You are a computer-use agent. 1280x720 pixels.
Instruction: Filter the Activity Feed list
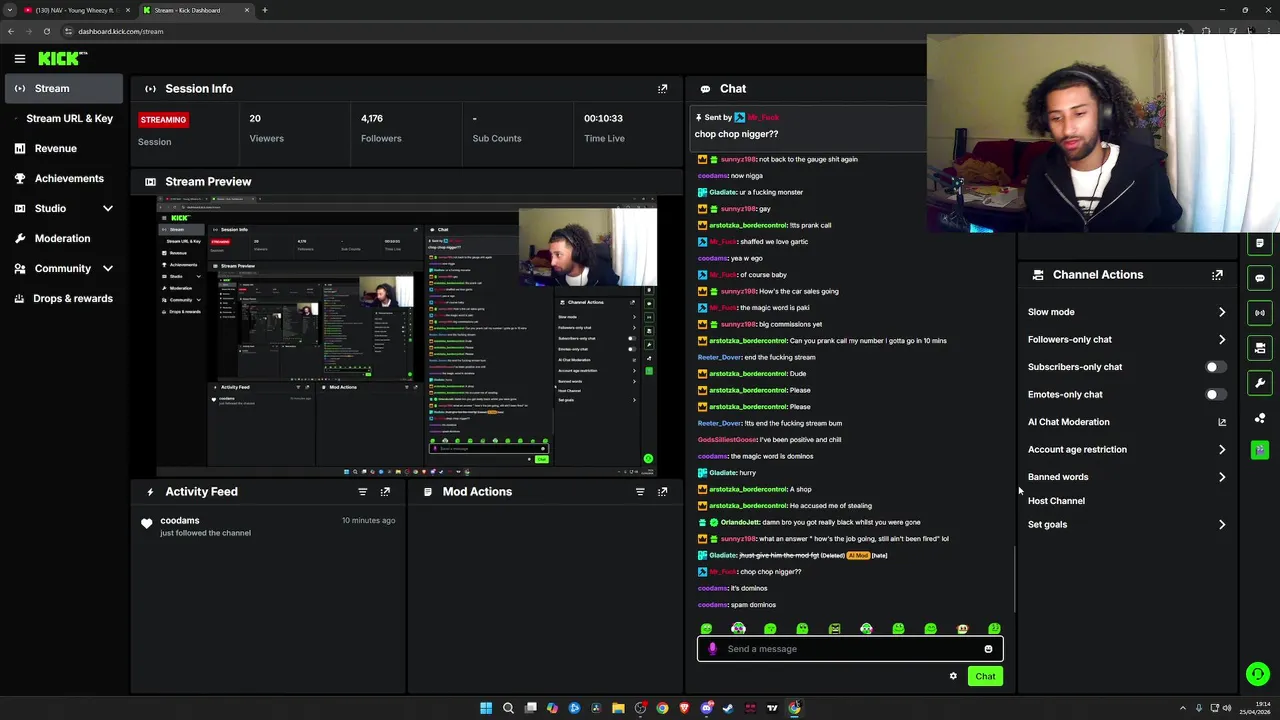click(x=363, y=492)
